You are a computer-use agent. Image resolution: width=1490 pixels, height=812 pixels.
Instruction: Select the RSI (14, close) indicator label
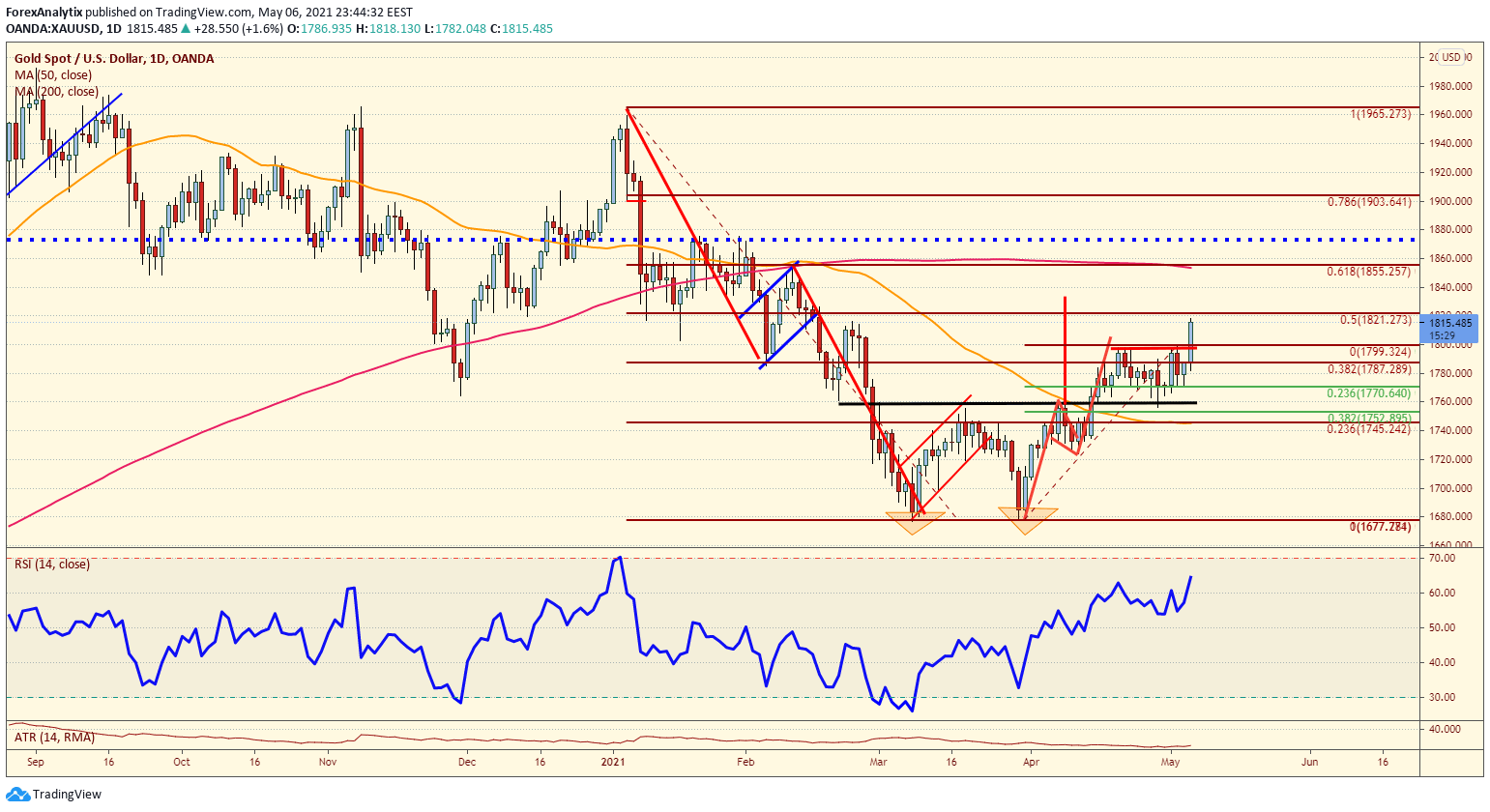click(52, 565)
